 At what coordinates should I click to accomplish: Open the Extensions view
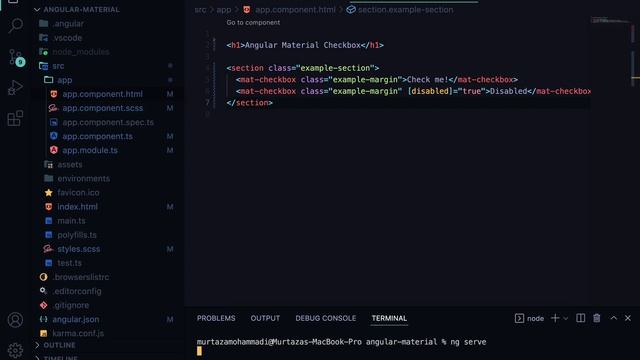(16, 118)
